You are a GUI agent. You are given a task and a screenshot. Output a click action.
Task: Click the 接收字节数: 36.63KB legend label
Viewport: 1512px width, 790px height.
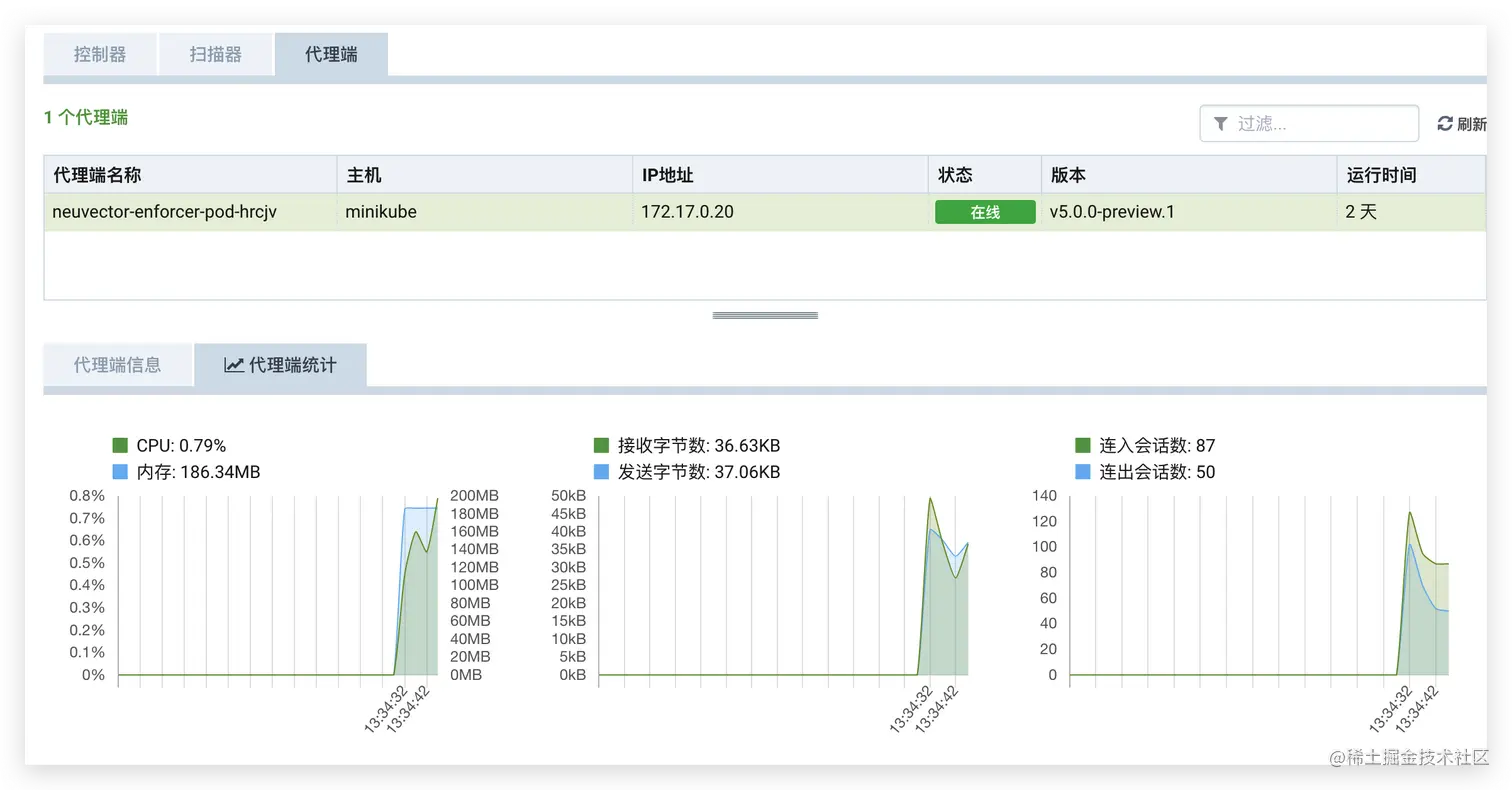click(x=699, y=445)
